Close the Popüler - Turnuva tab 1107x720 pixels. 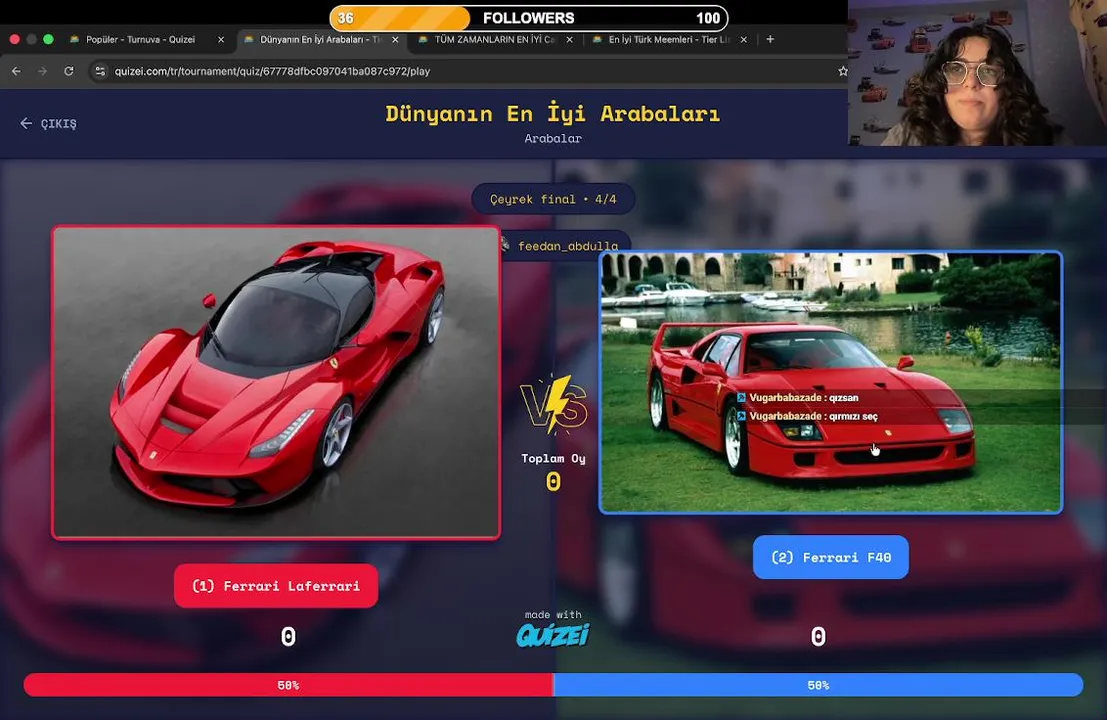(221, 40)
